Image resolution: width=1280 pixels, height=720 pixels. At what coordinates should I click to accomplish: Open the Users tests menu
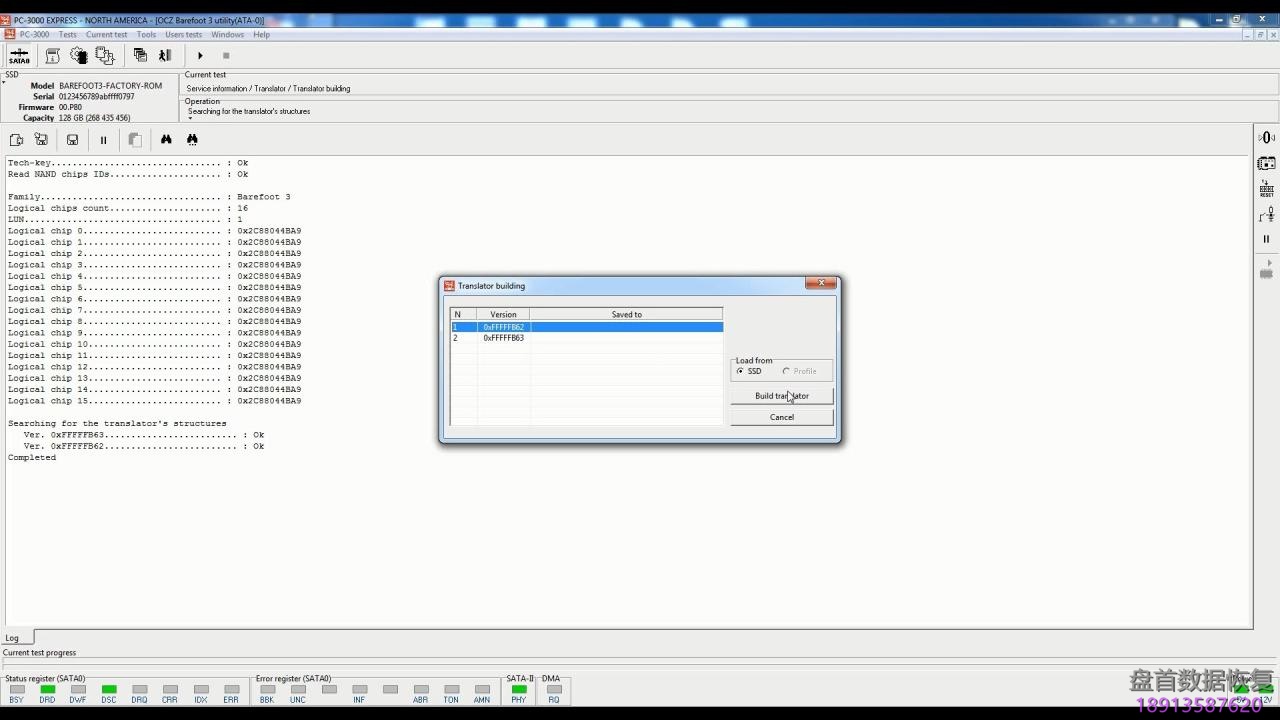(183, 35)
